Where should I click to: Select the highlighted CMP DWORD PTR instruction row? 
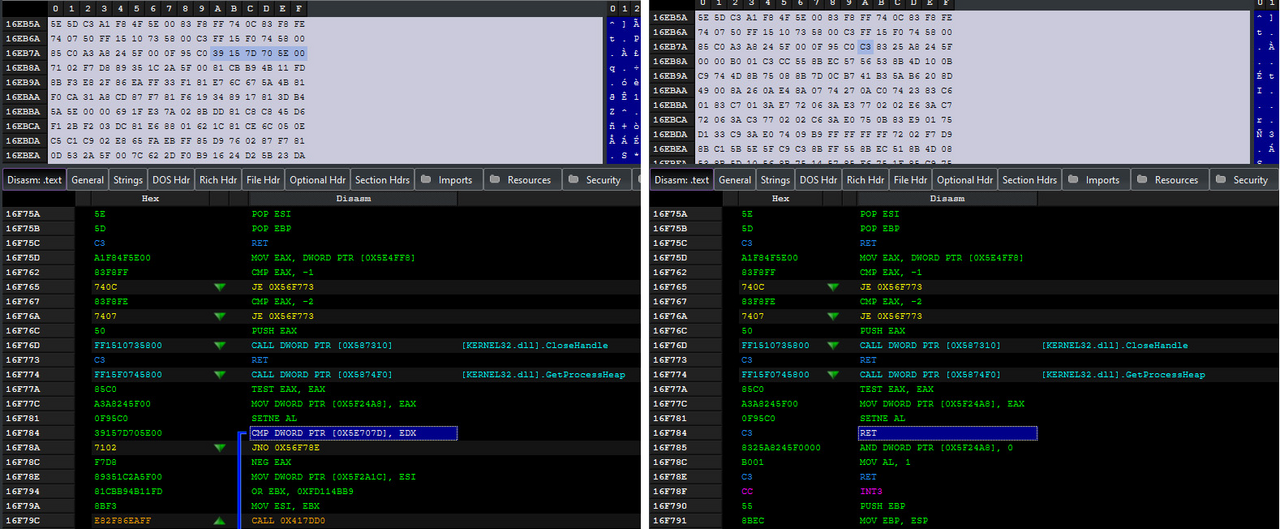353,433
